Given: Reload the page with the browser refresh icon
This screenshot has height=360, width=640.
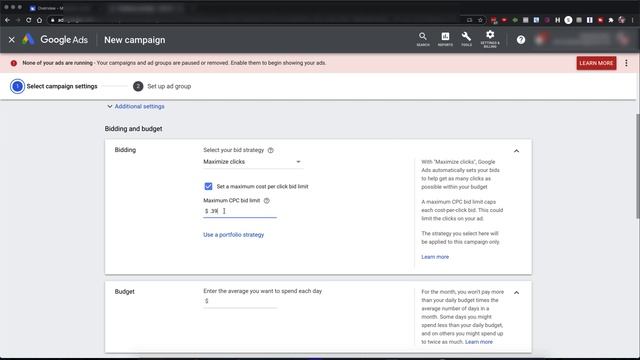Looking at the screenshot, I should (29, 20).
